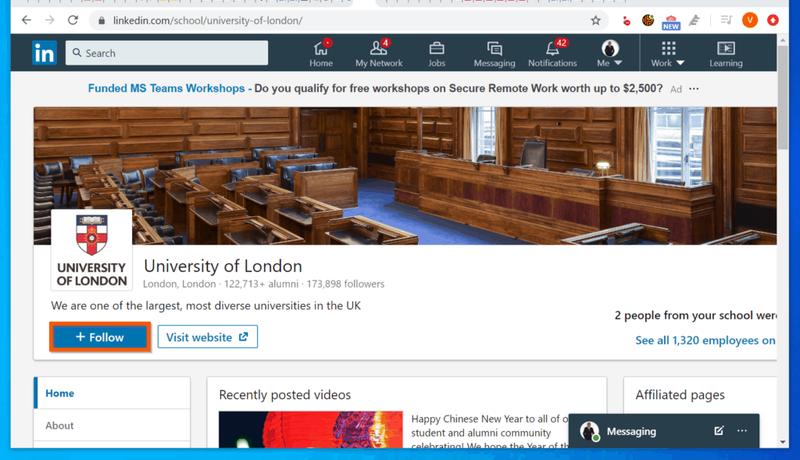Open See all 1,320 employees link
Screen dimensions: 800x460
tap(706, 340)
